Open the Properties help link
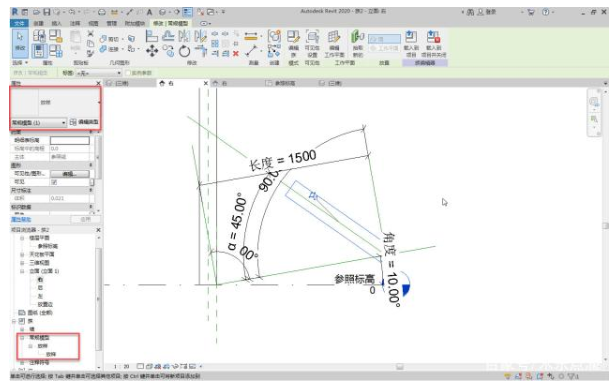The height and width of the screenshot is (384, 613). pyautogui.click(x=21, y=219)
